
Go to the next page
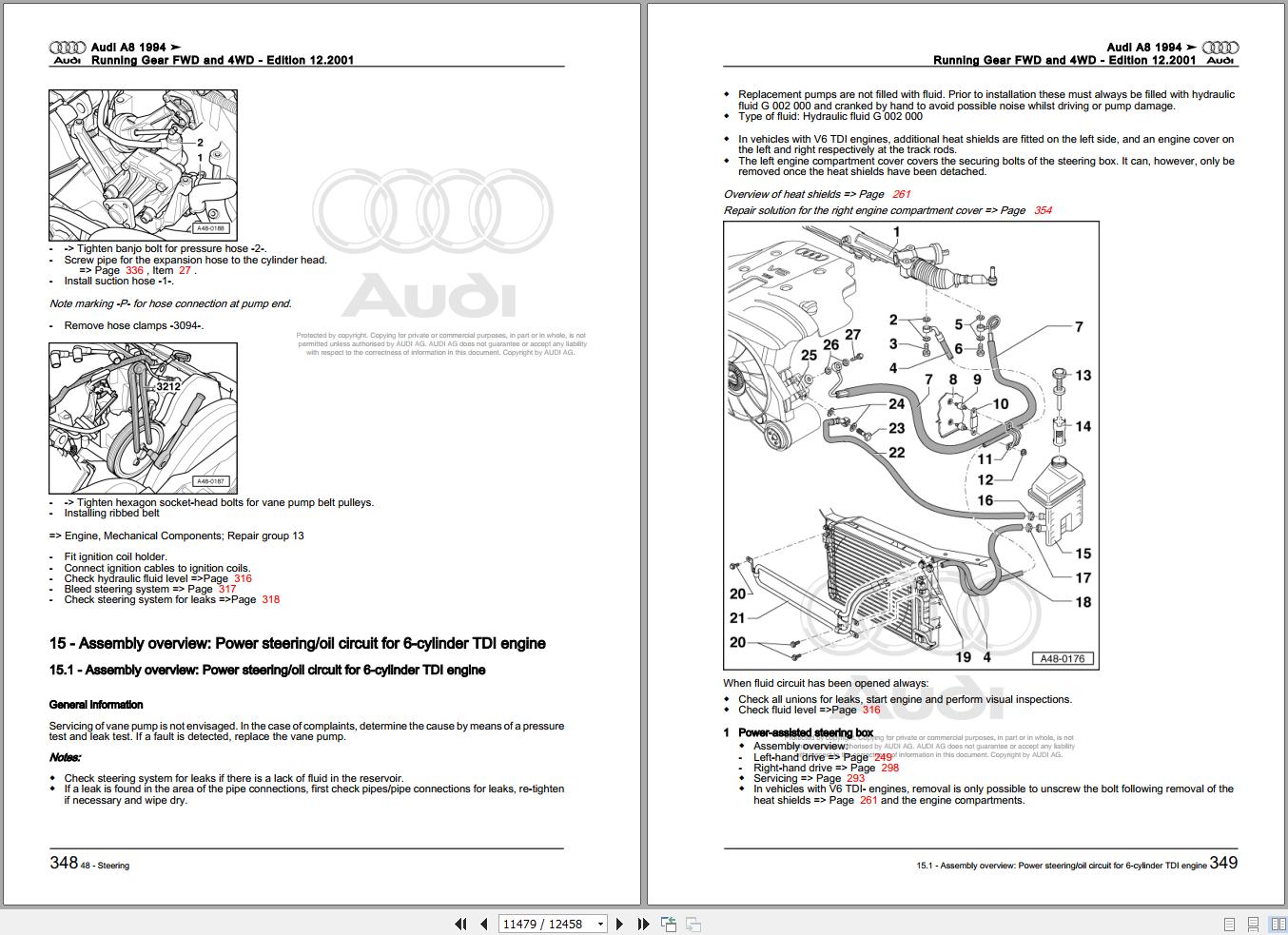point(620,924)
